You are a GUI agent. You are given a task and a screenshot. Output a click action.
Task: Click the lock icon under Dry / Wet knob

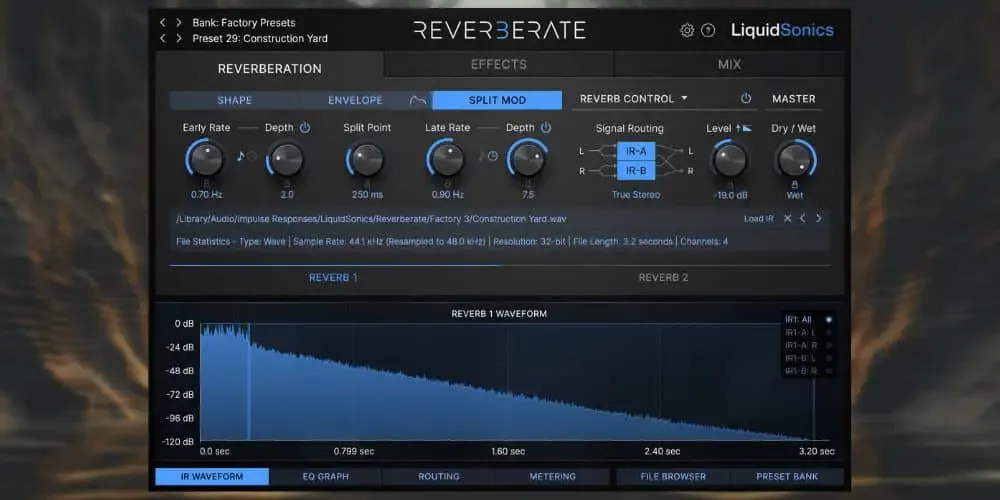pos(795,184)
